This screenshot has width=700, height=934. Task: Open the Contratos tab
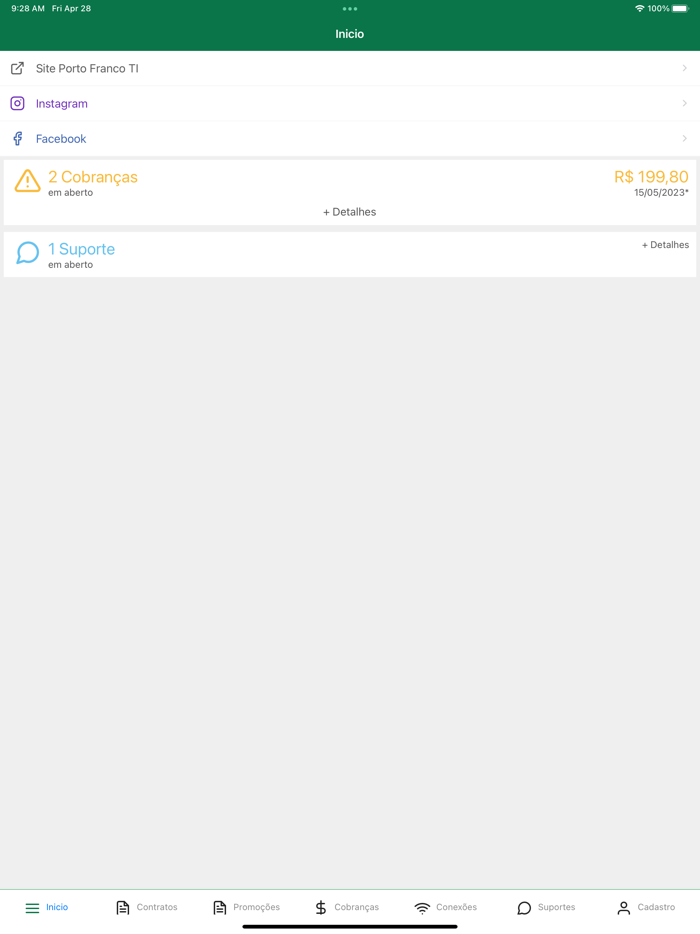(x=147, y=907)
